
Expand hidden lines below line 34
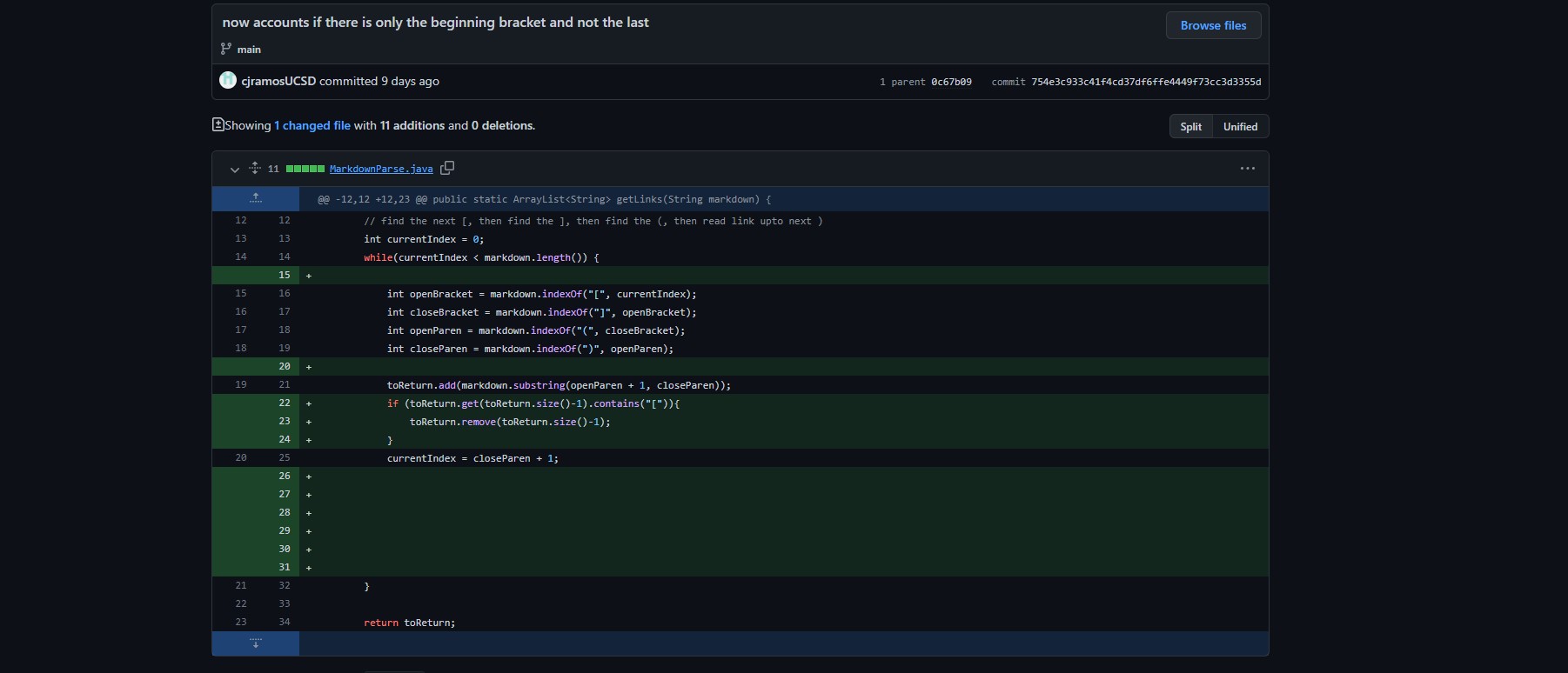tap(256, 643)
